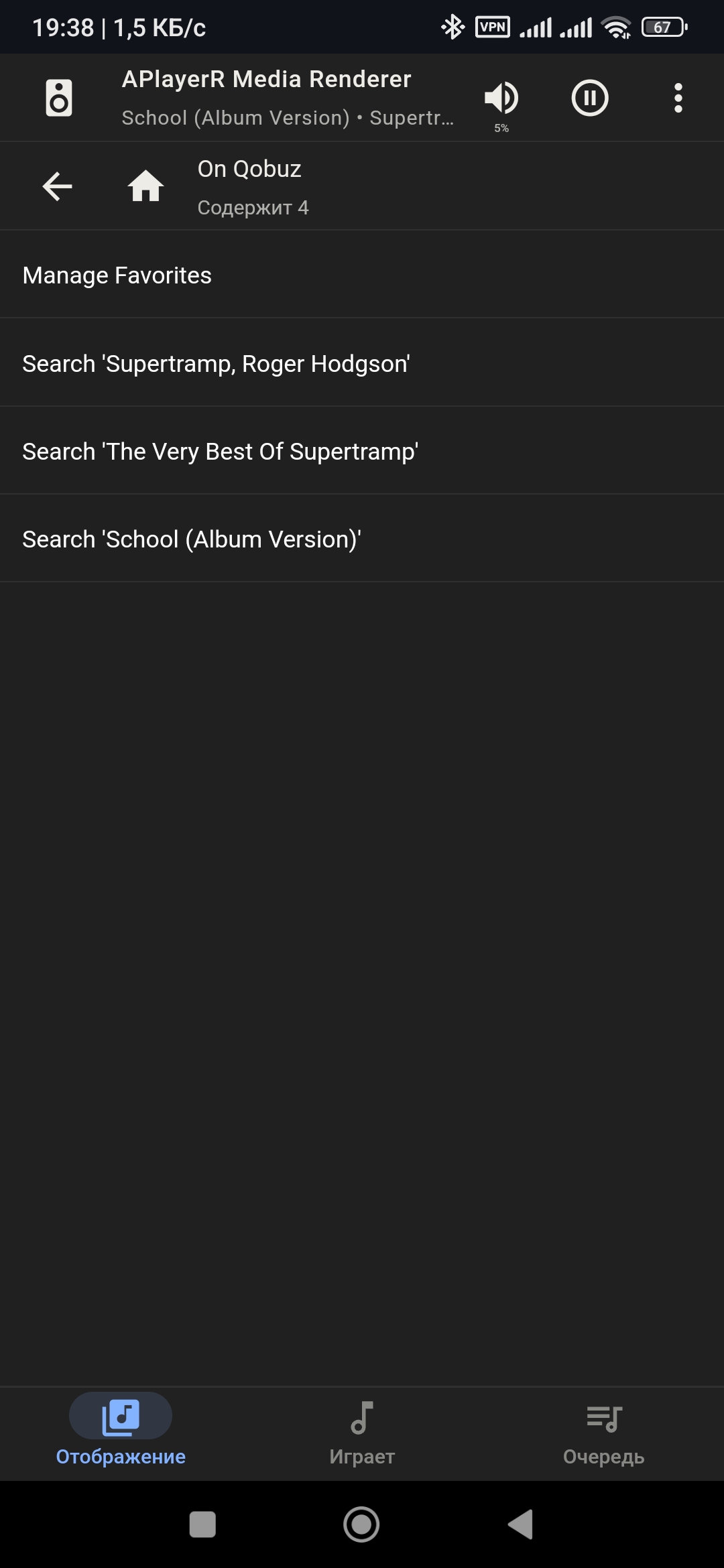
Task: Go back with the arrow icon
Action: pyautogui.click(x=57, y=186)
